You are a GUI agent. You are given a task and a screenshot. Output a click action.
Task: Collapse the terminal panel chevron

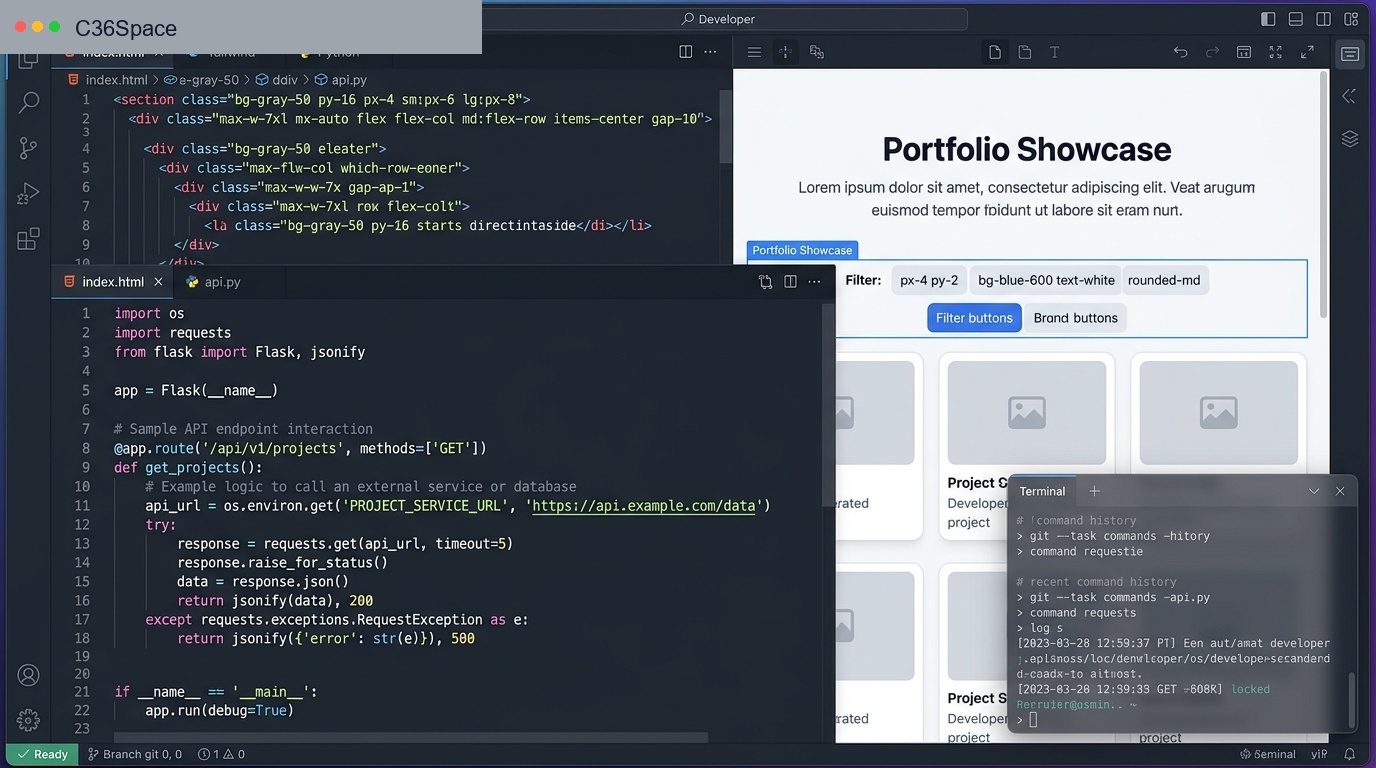coord(1314,491)
